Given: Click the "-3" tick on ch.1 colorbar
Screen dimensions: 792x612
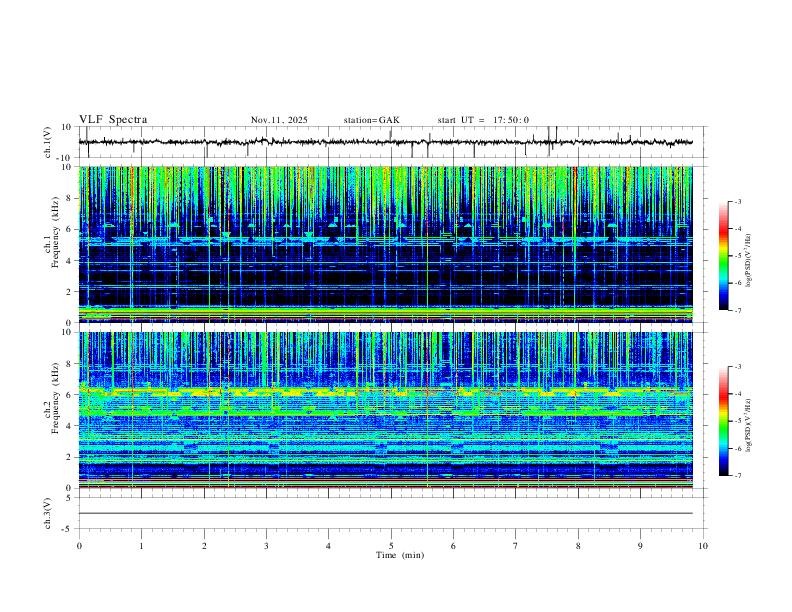Looking at the screenshot, I should tap(738, 201).
